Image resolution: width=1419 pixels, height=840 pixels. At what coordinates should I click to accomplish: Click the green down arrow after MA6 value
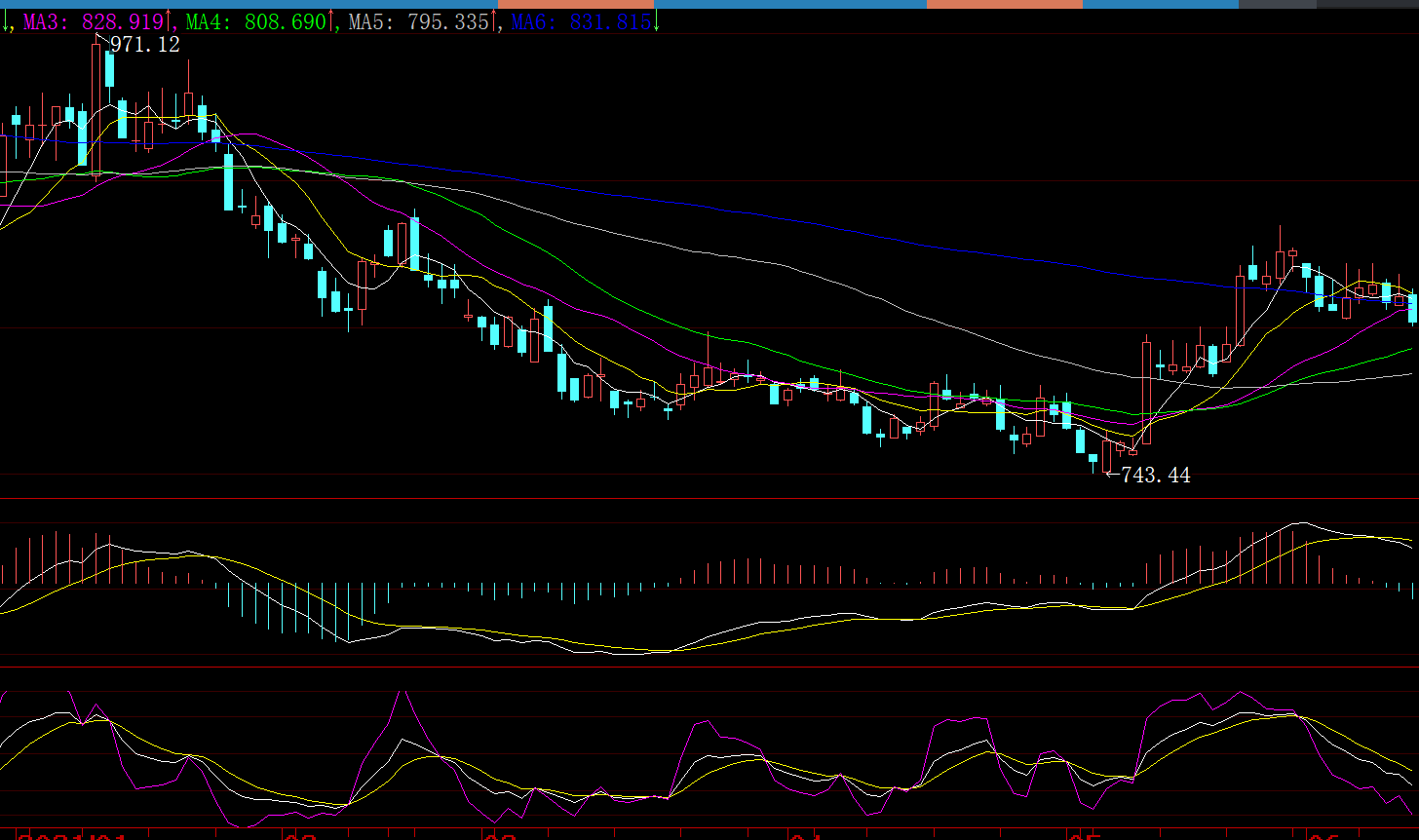[x=656, y=20]
